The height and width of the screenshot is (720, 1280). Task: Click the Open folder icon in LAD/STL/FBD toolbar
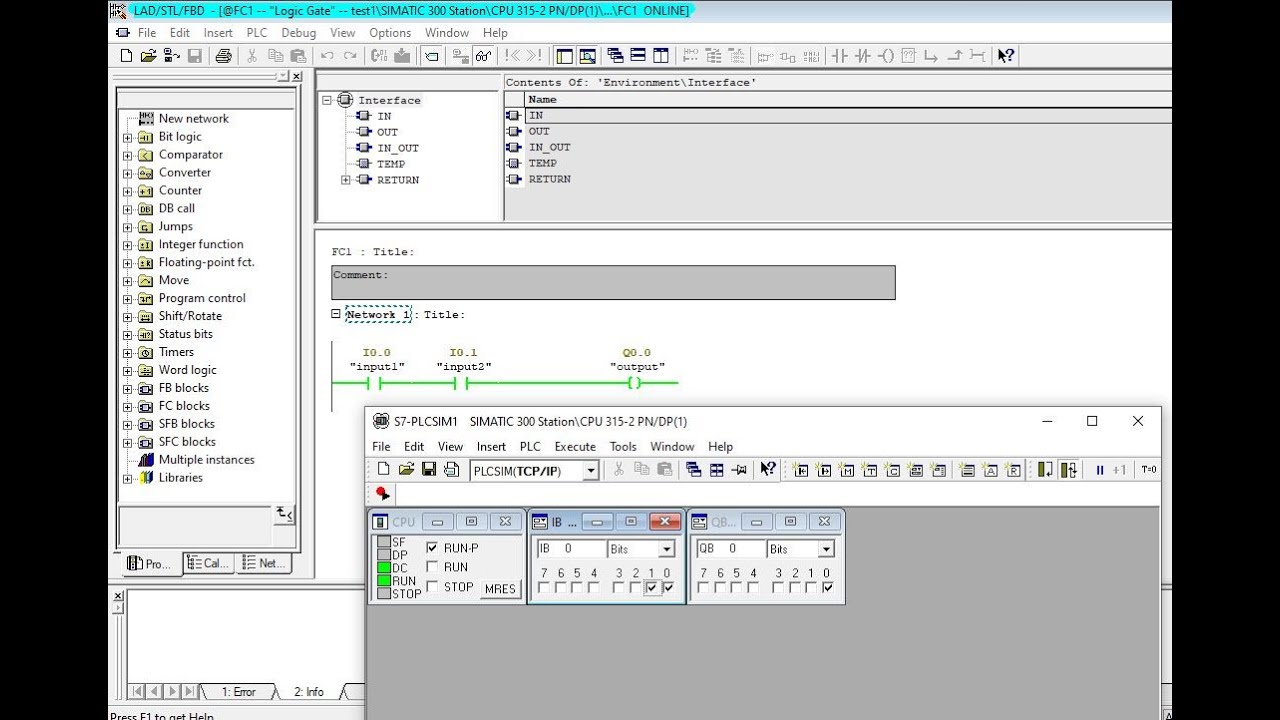(148, 56)
